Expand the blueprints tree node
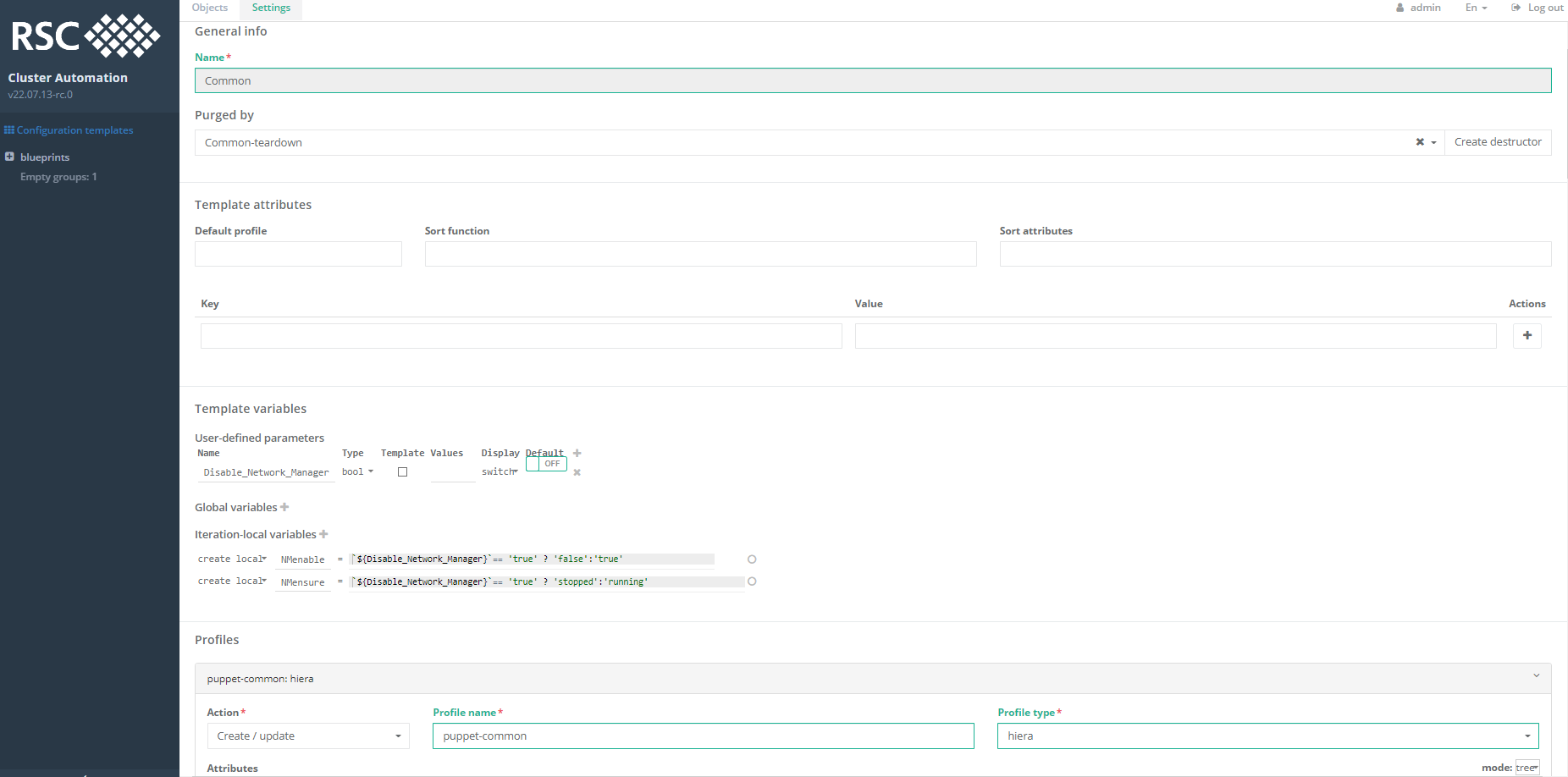The image size is (1568, 777). pyautogui.click(x=9, y=157)
